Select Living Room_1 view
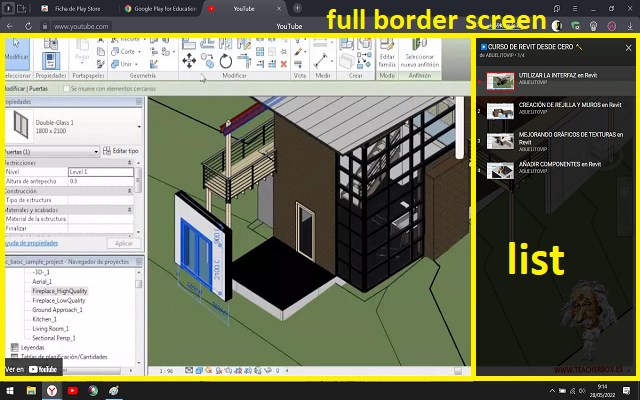 coord(51,329)
